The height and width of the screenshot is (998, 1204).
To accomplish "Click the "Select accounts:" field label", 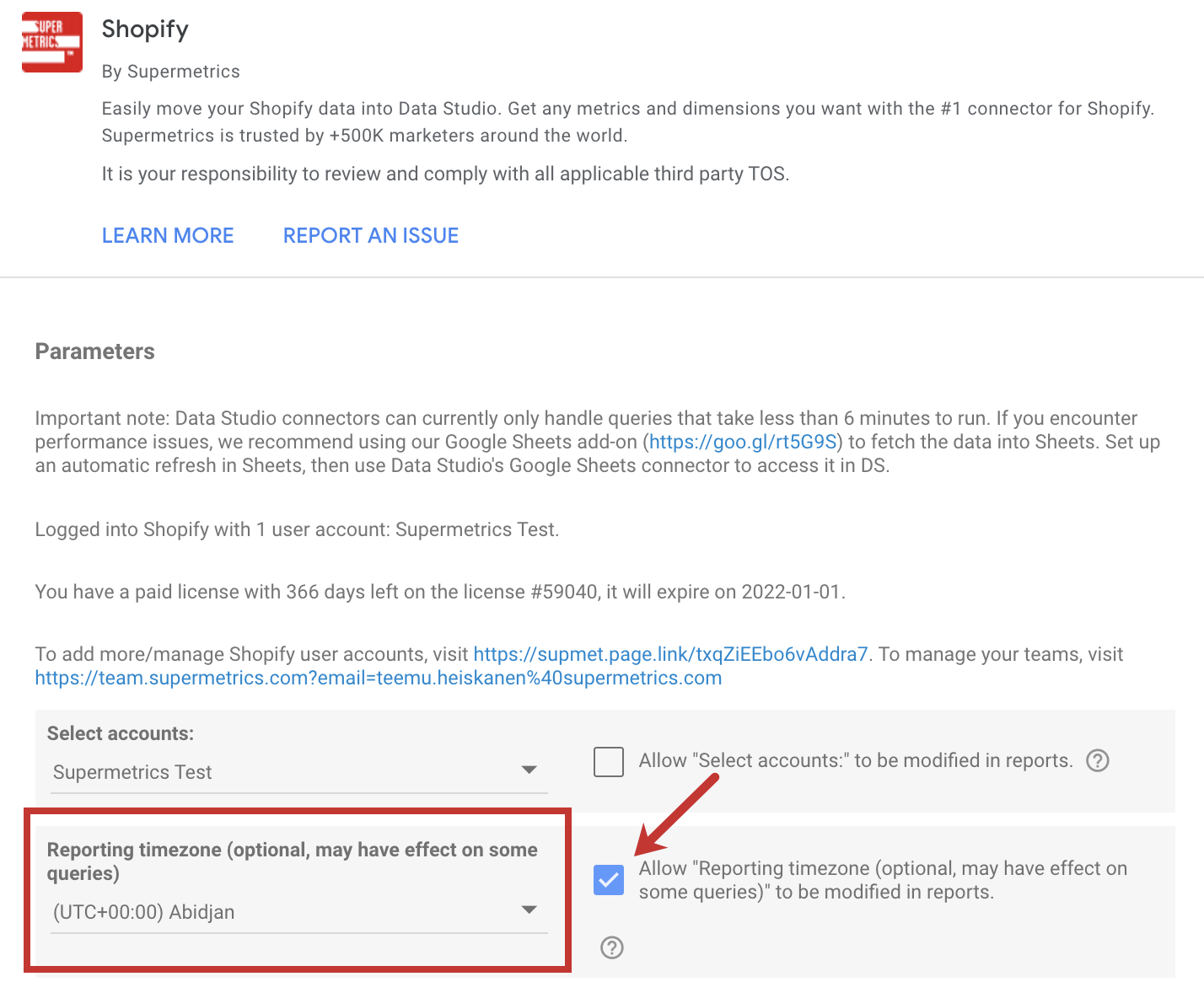I will 121,733.
